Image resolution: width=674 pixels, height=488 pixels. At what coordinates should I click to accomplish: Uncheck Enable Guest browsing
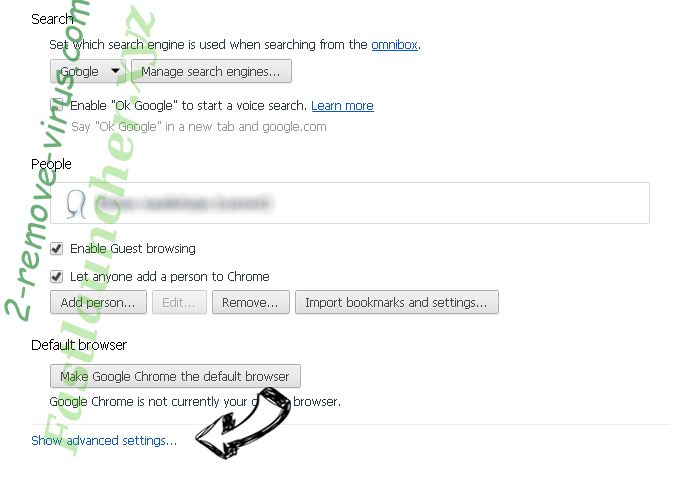(57, 249)
